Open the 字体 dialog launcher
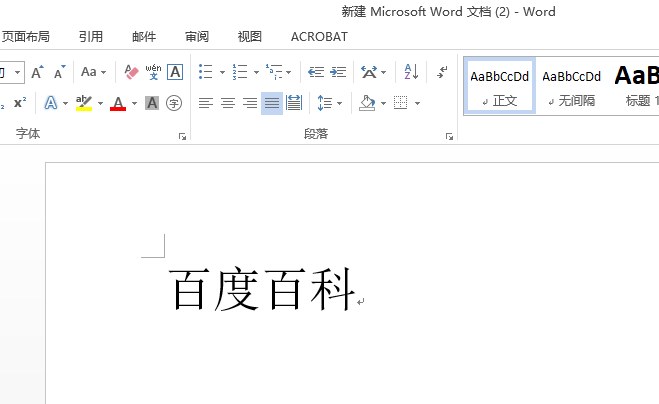 pyautogui.click(x=182, y=136)
